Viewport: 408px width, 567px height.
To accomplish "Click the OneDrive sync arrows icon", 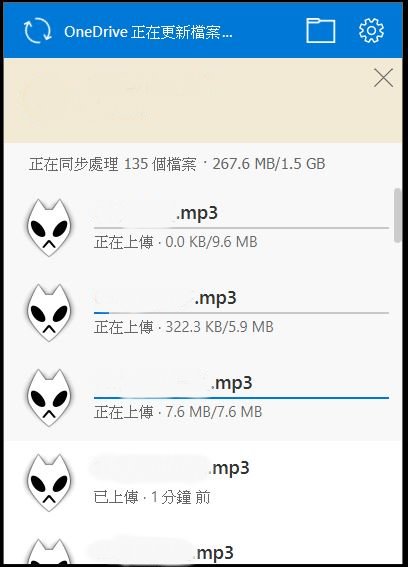I will pos(38,31).
